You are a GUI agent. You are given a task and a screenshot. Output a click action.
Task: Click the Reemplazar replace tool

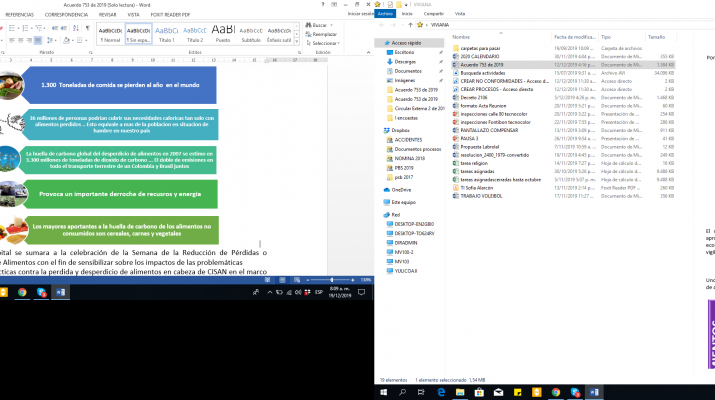[322, 33]
